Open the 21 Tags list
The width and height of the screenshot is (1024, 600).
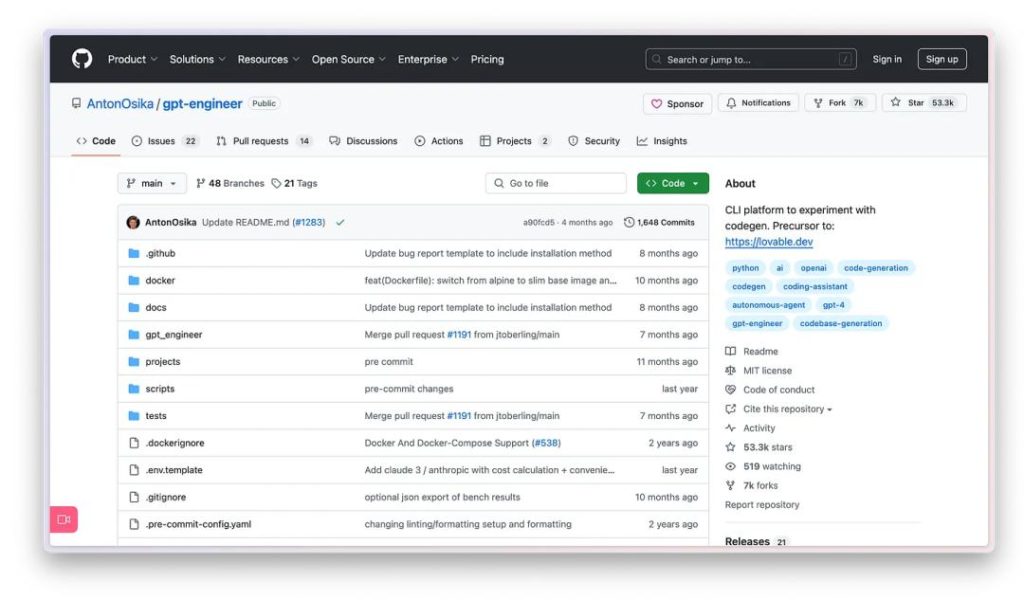click(294, 184)
